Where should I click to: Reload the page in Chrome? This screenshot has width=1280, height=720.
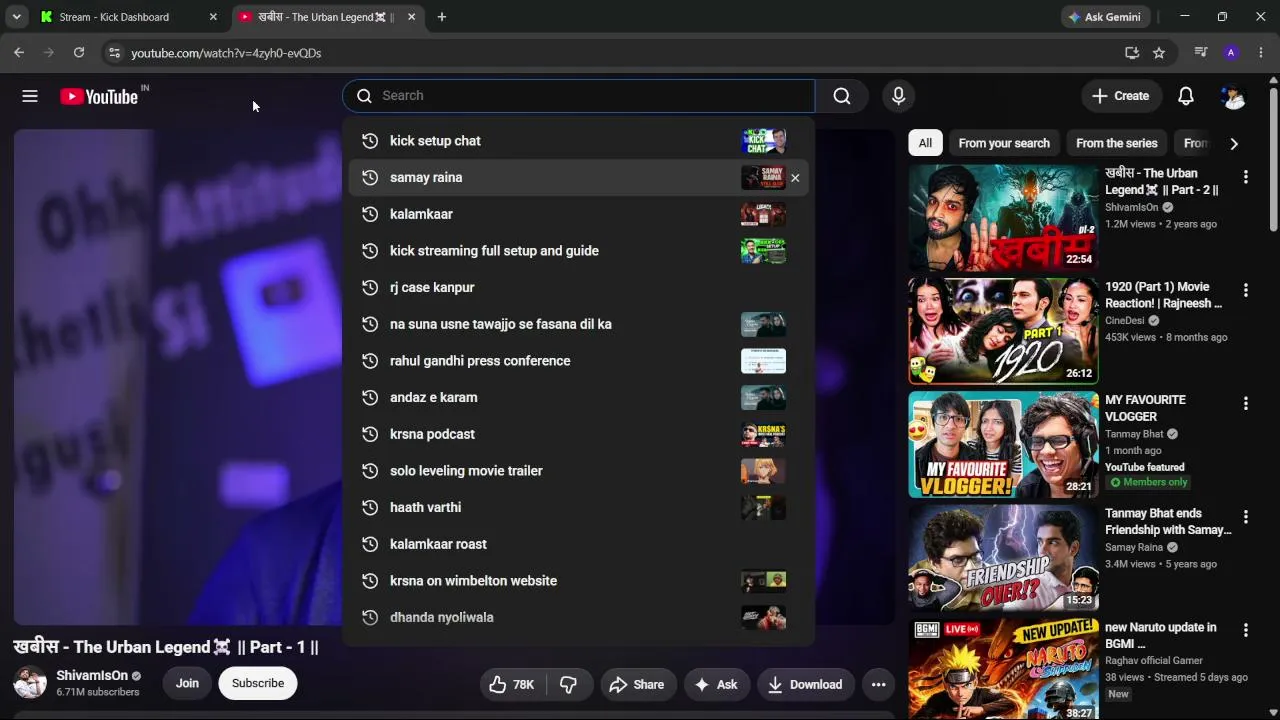[79, 53]
